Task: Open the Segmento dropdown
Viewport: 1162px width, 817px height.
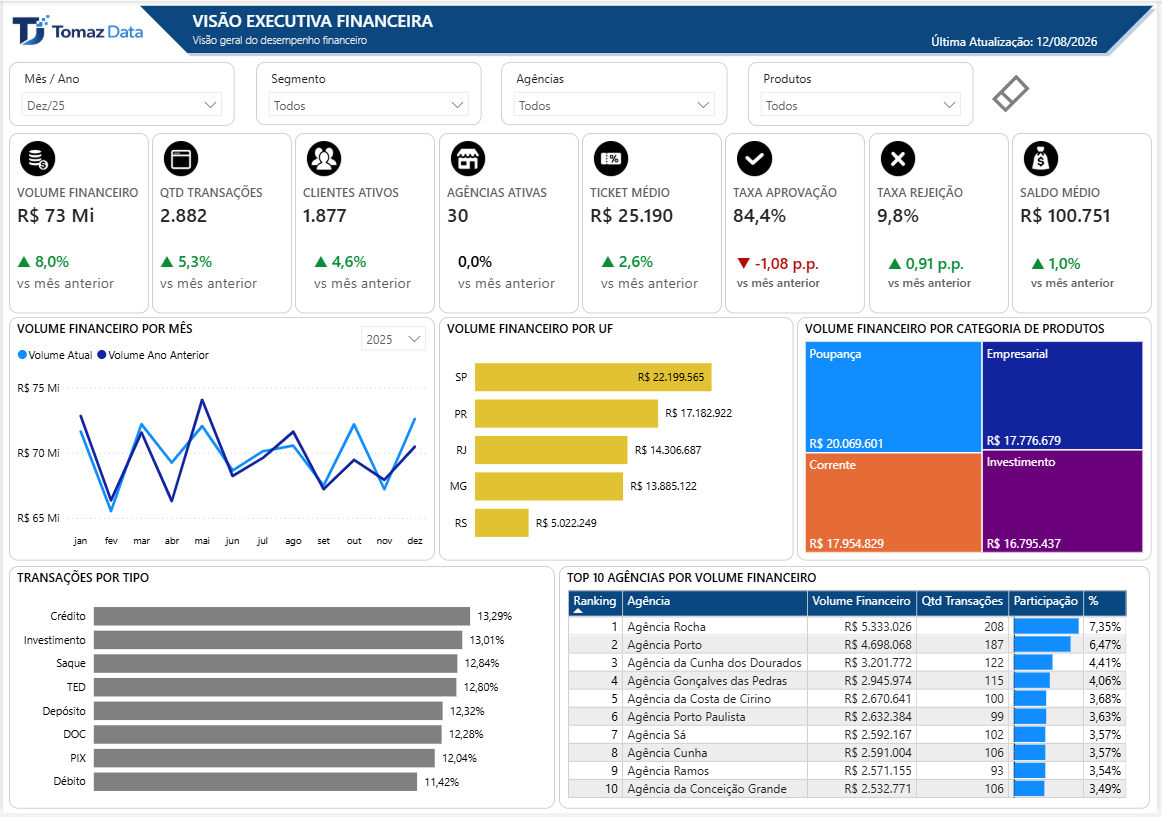Action: tap(368, 105)
